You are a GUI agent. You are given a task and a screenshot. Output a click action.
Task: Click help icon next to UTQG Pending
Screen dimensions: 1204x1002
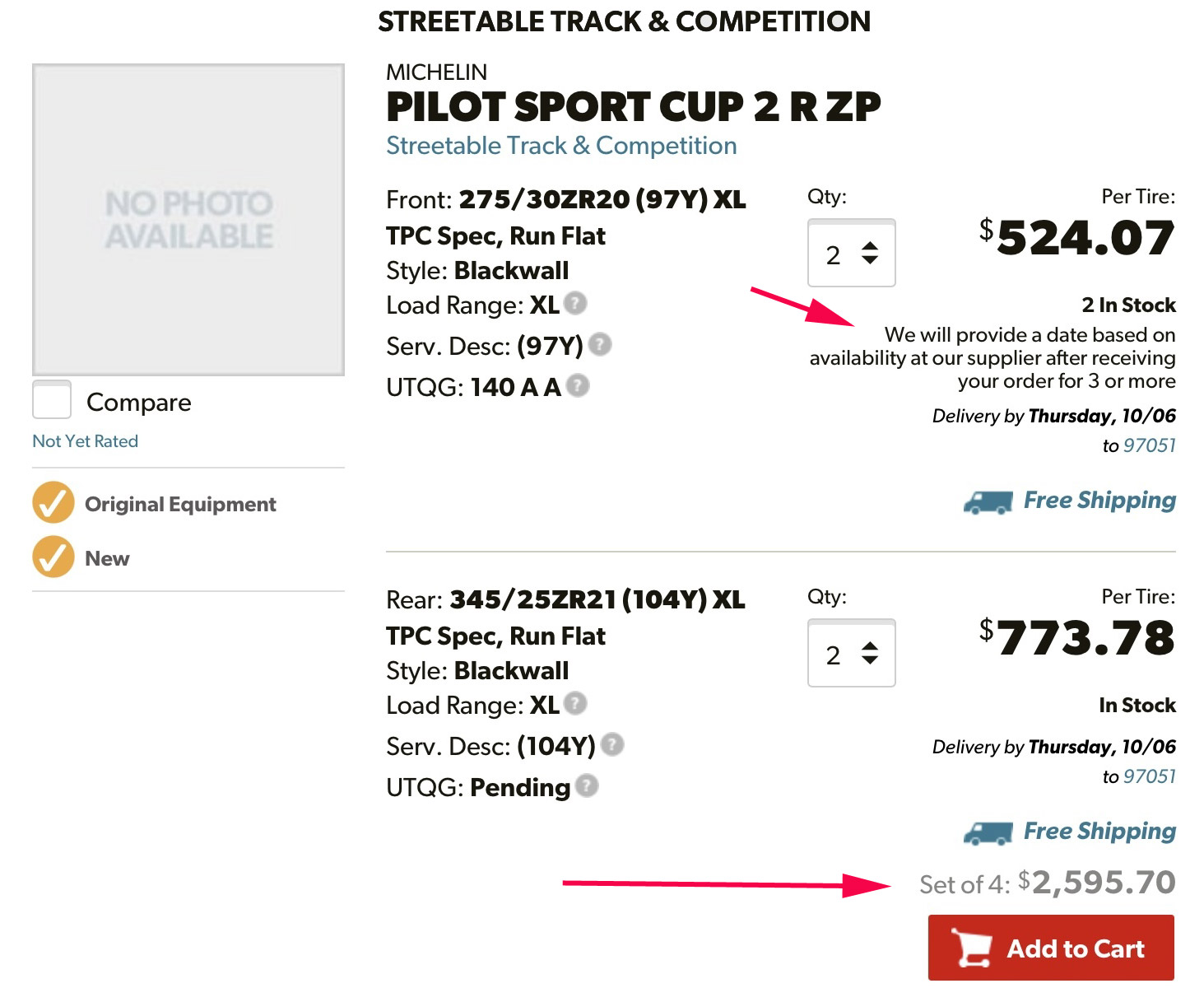pos(587,785)
